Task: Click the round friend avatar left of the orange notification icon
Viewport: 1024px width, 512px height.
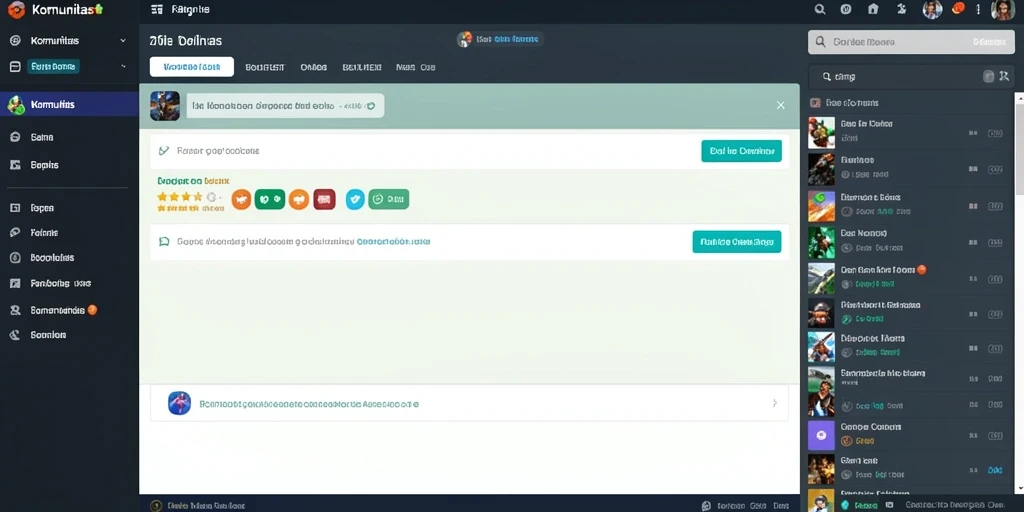Action: [932, 9]
